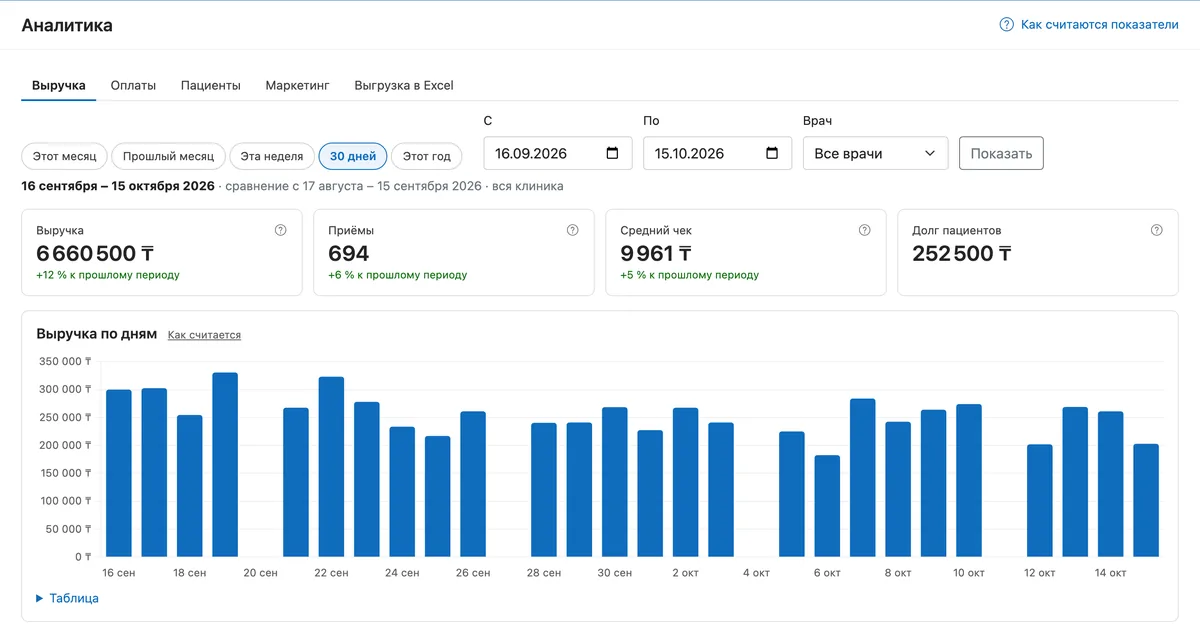This screenshot has width=1200, height=636.
Task: Open the Маркетинг tab
Action: coord(298,85)
